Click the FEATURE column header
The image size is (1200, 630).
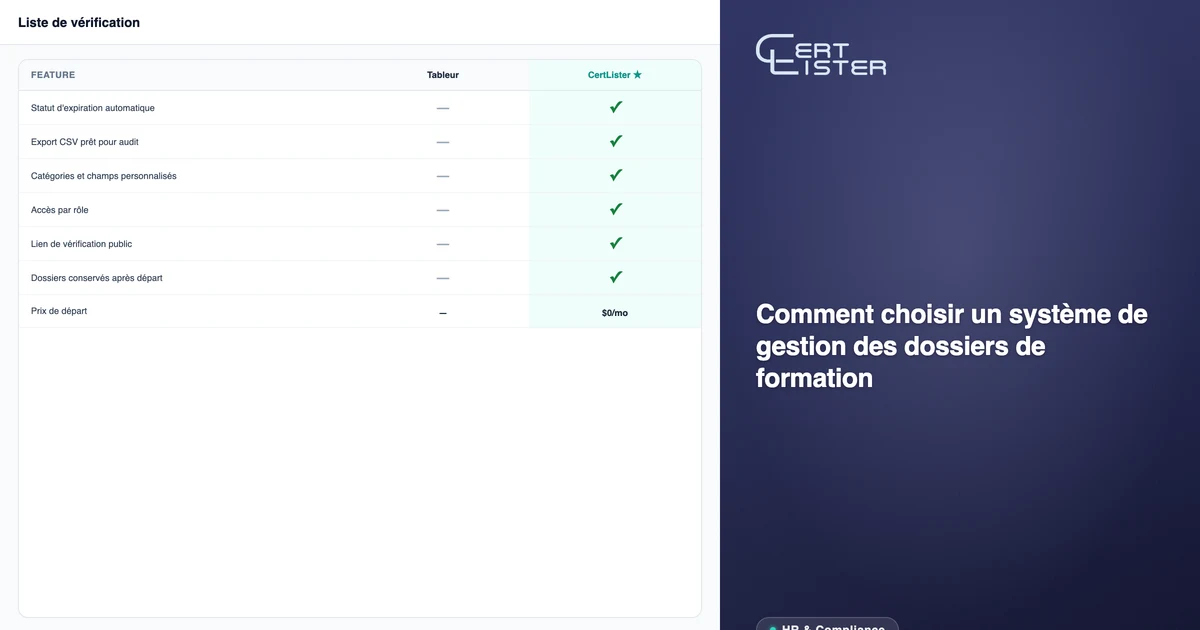tap(53, 75)
